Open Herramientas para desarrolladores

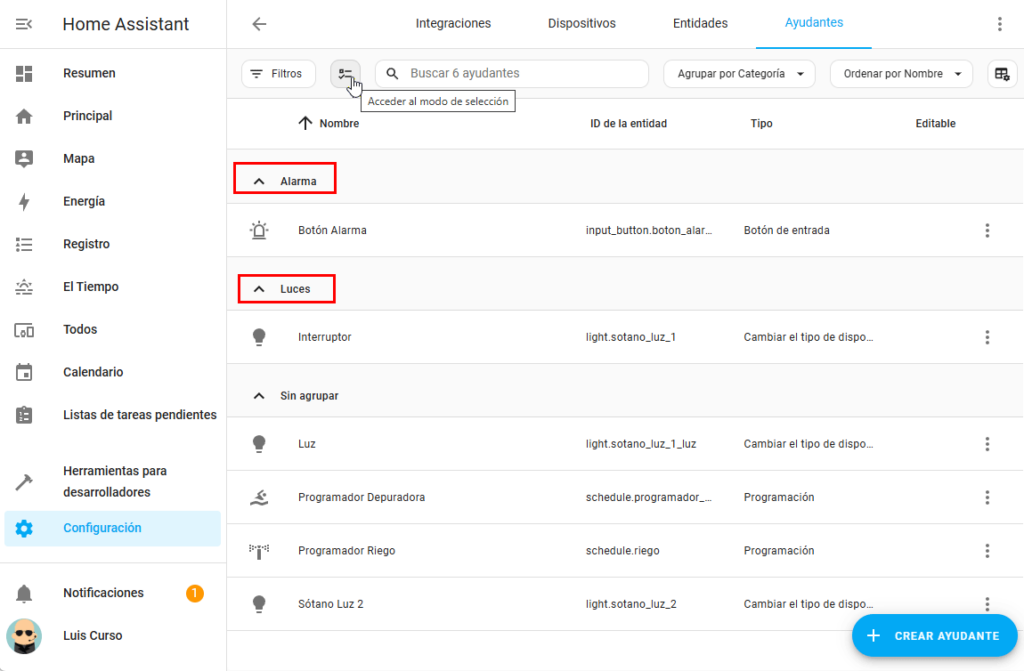114,481
